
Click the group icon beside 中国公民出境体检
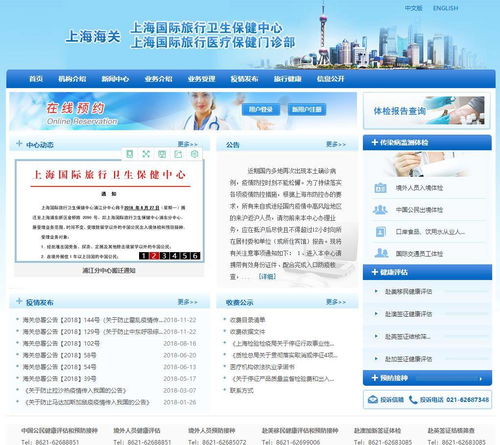(x=380, y=210)
